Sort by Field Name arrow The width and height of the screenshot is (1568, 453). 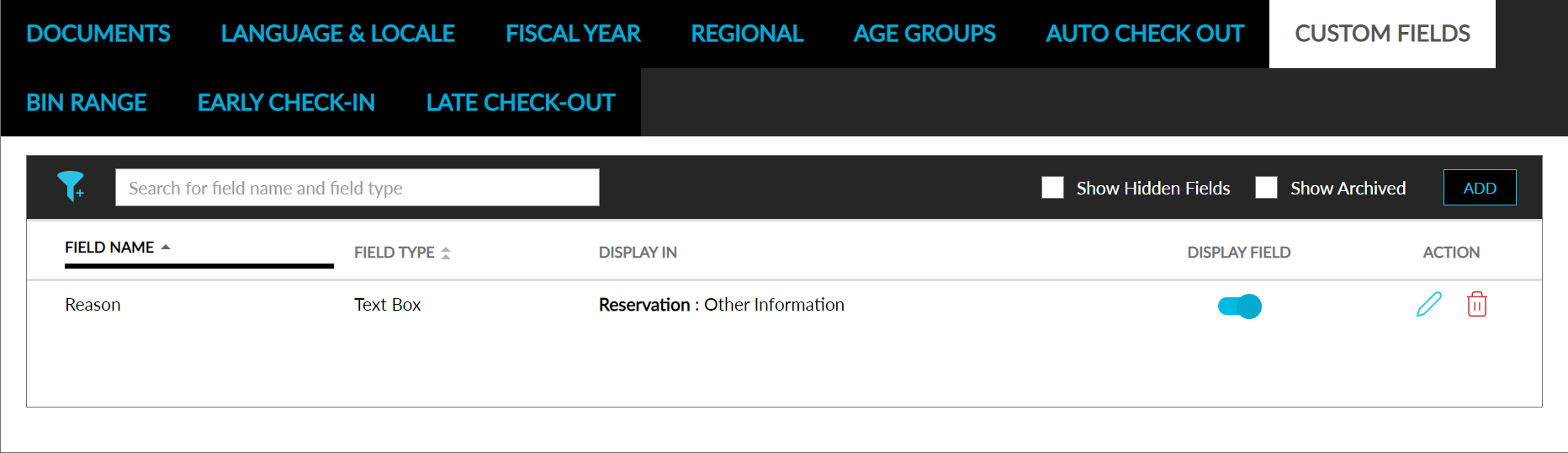(166, 248)
